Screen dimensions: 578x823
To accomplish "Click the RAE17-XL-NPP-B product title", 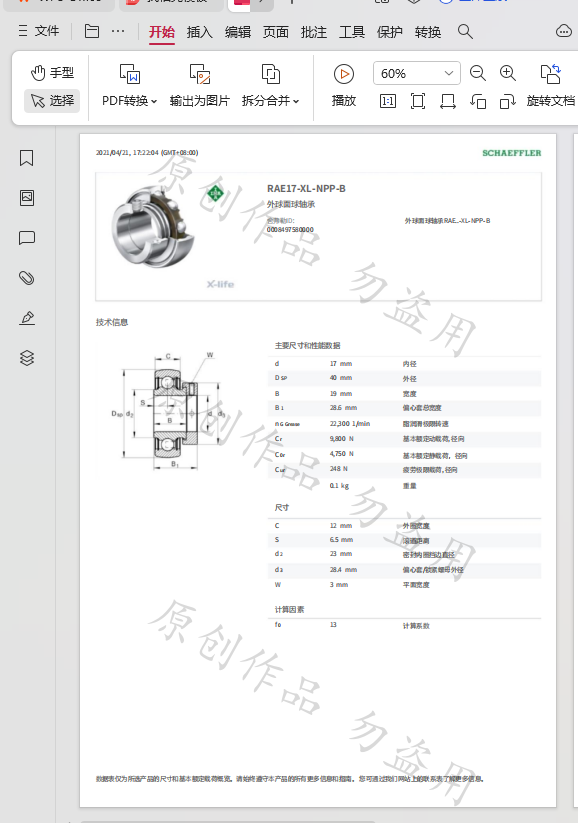I will click(306, 188).
